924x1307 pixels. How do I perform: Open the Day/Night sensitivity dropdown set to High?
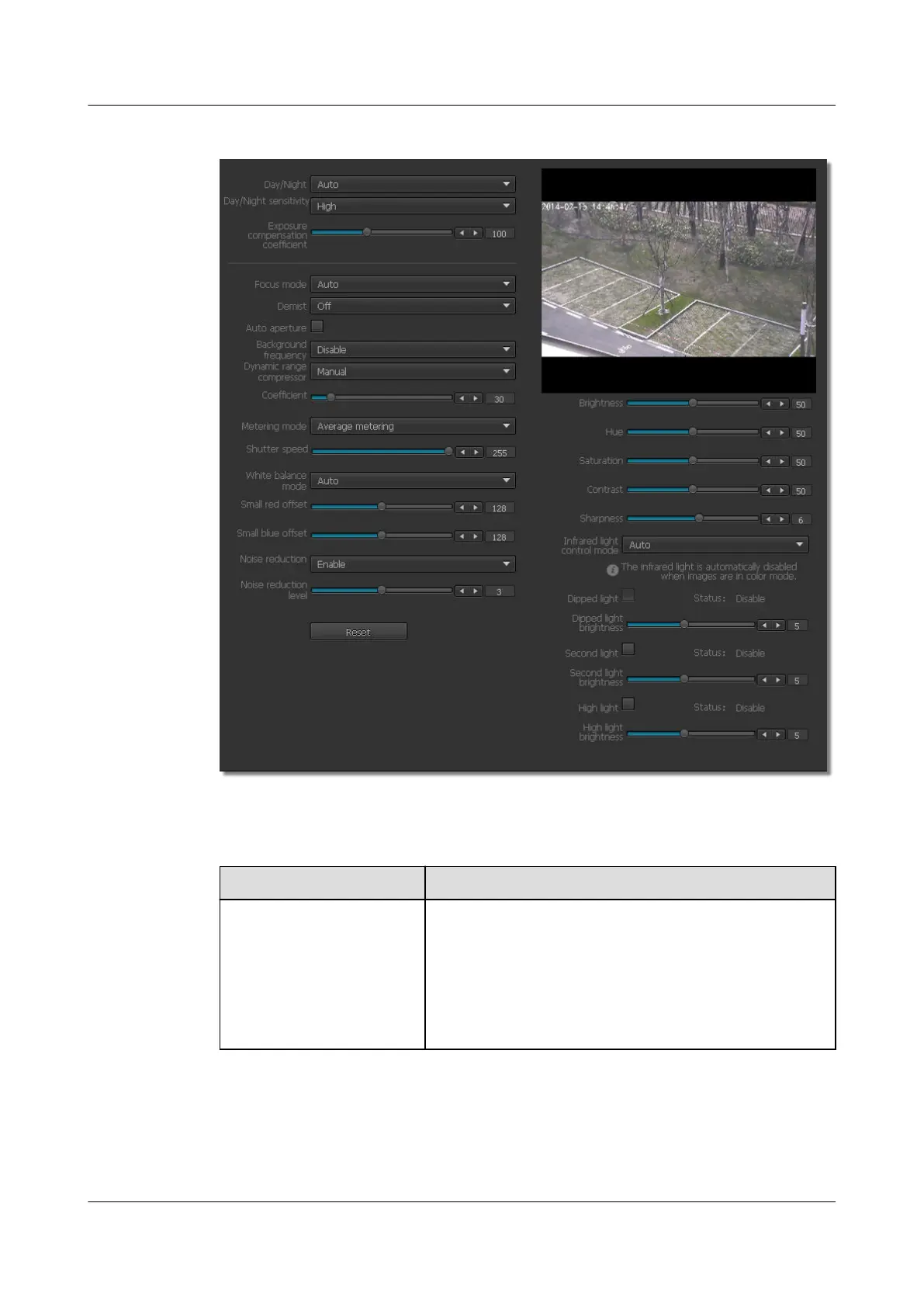[413, 206]
